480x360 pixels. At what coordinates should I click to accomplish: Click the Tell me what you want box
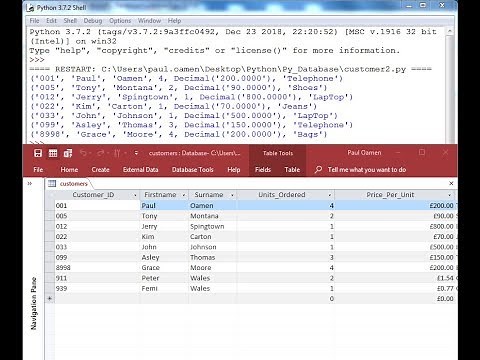click(x=367, y=170)
